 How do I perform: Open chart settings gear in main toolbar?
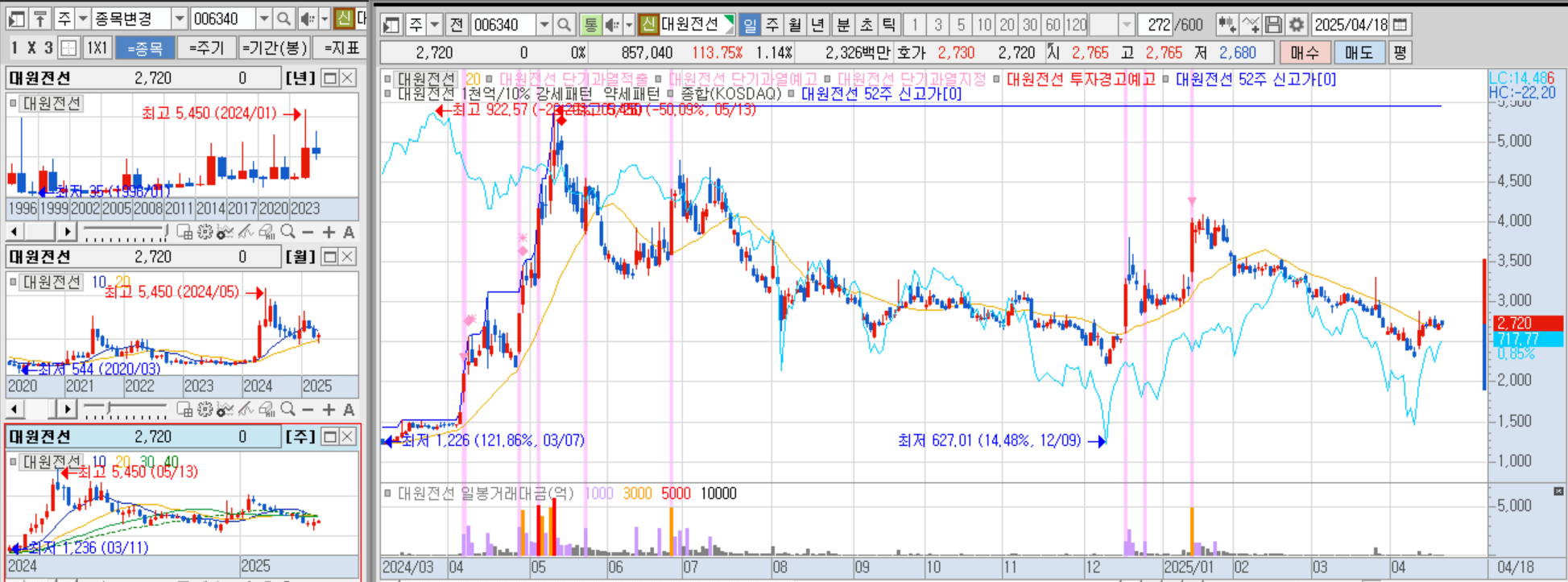(1296, 25)
